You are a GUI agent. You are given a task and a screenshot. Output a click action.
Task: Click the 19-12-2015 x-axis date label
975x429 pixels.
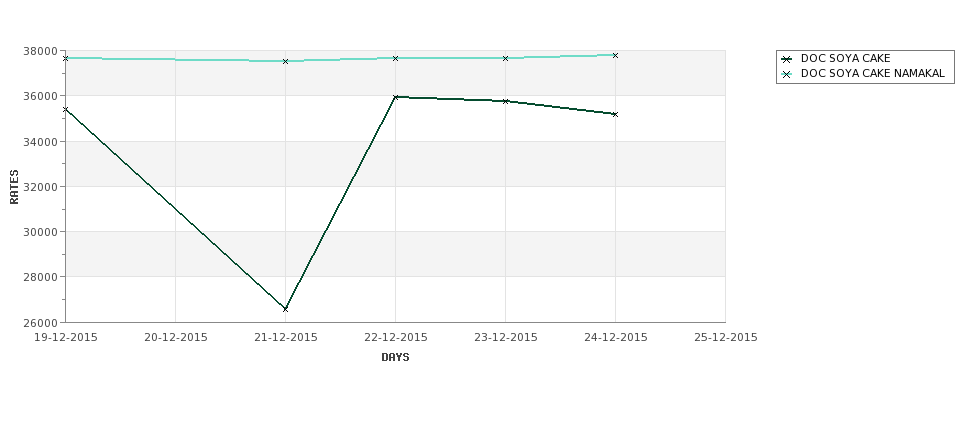65,338
